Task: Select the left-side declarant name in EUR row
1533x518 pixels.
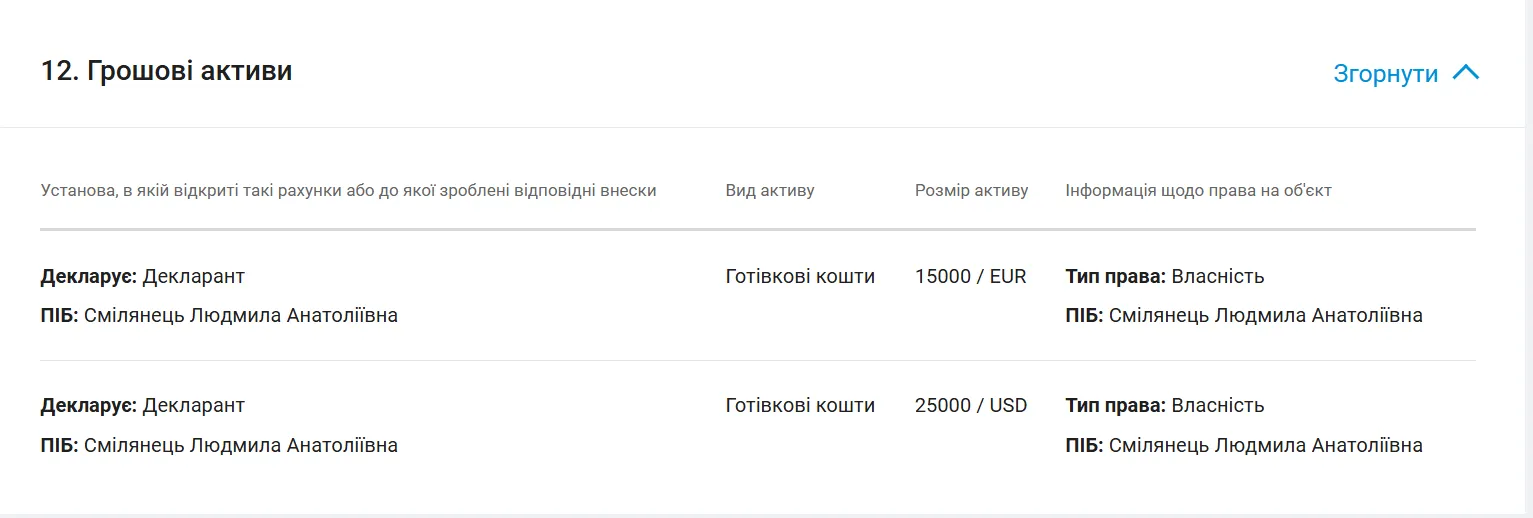Action: click(240, 316)
